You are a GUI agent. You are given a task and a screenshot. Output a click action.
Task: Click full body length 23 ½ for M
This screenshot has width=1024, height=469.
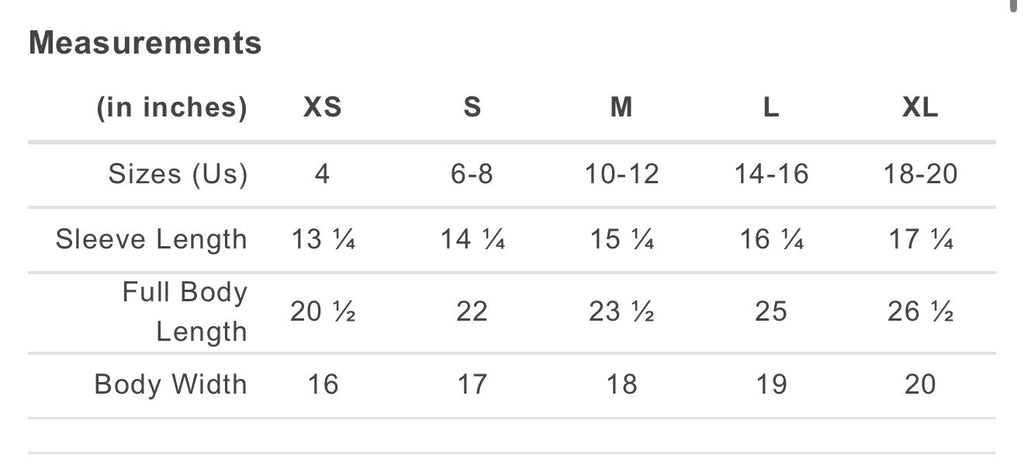[621, 312]
